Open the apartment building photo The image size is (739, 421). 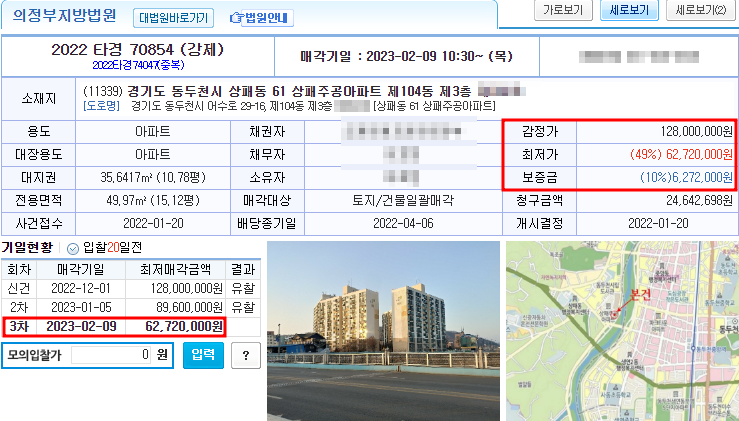pyautogui.click(x=383, y=331)
